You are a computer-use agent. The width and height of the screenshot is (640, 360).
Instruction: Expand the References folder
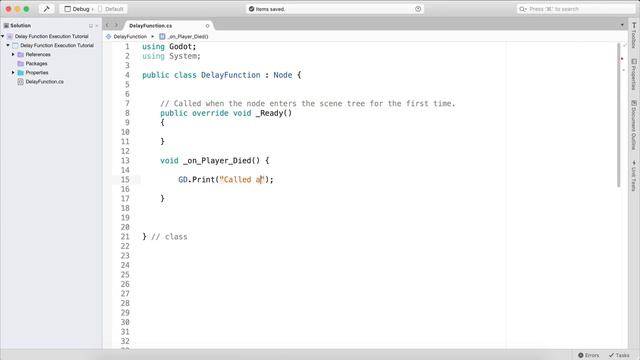pos(13,54)
